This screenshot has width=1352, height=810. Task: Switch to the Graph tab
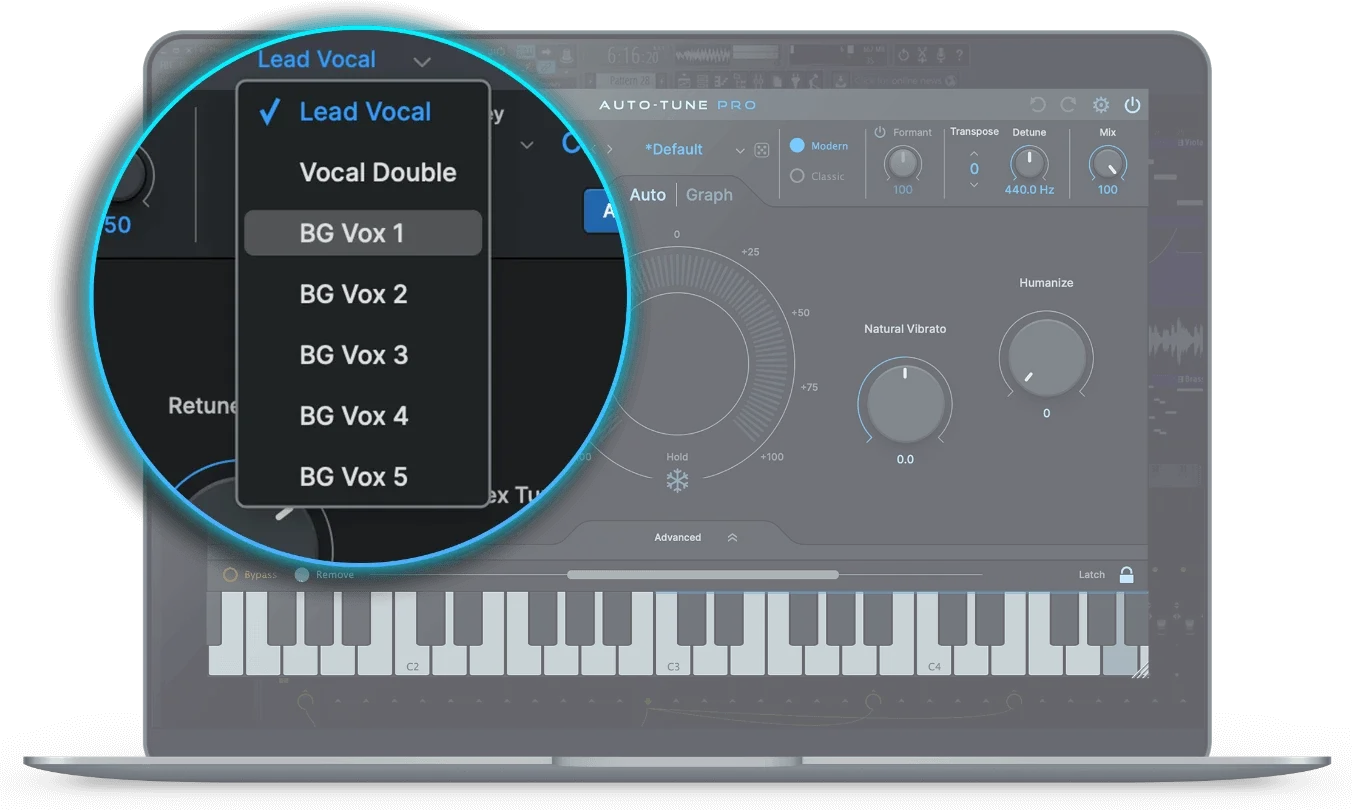pyautogui.click(x=709, y=195)
